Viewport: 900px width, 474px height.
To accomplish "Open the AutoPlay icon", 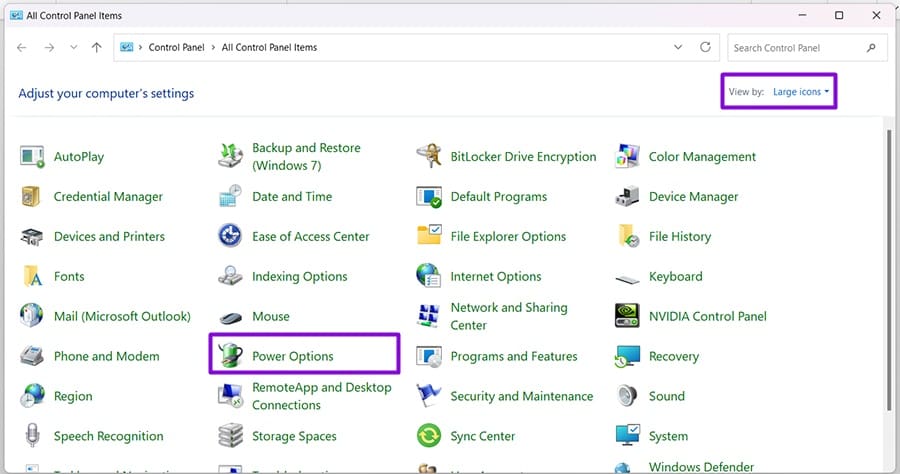I will pos(32,157).
